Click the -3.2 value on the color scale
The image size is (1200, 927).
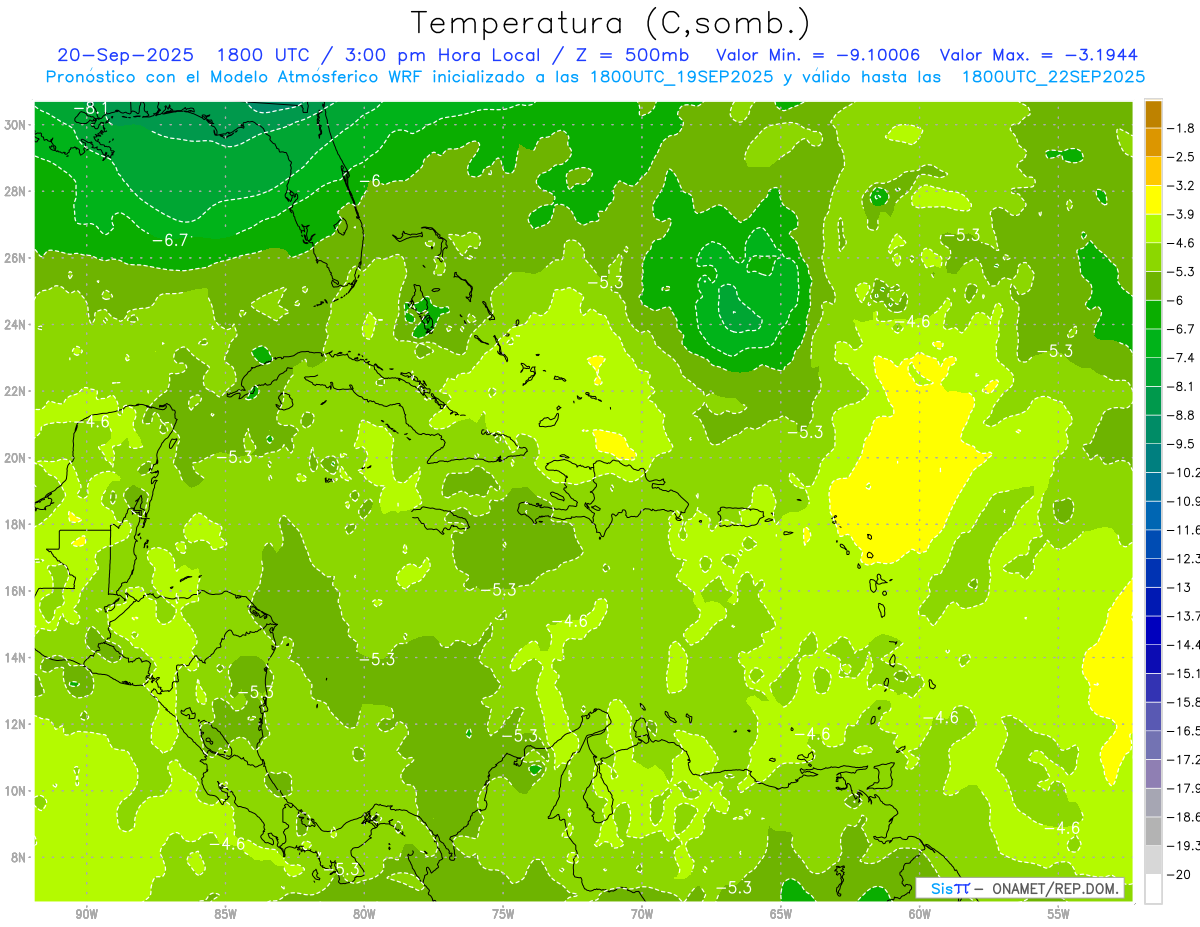1182,186
